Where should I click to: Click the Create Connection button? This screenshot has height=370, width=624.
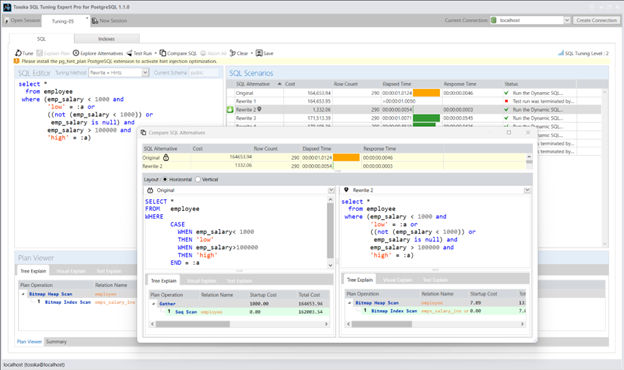pos(596,20)
